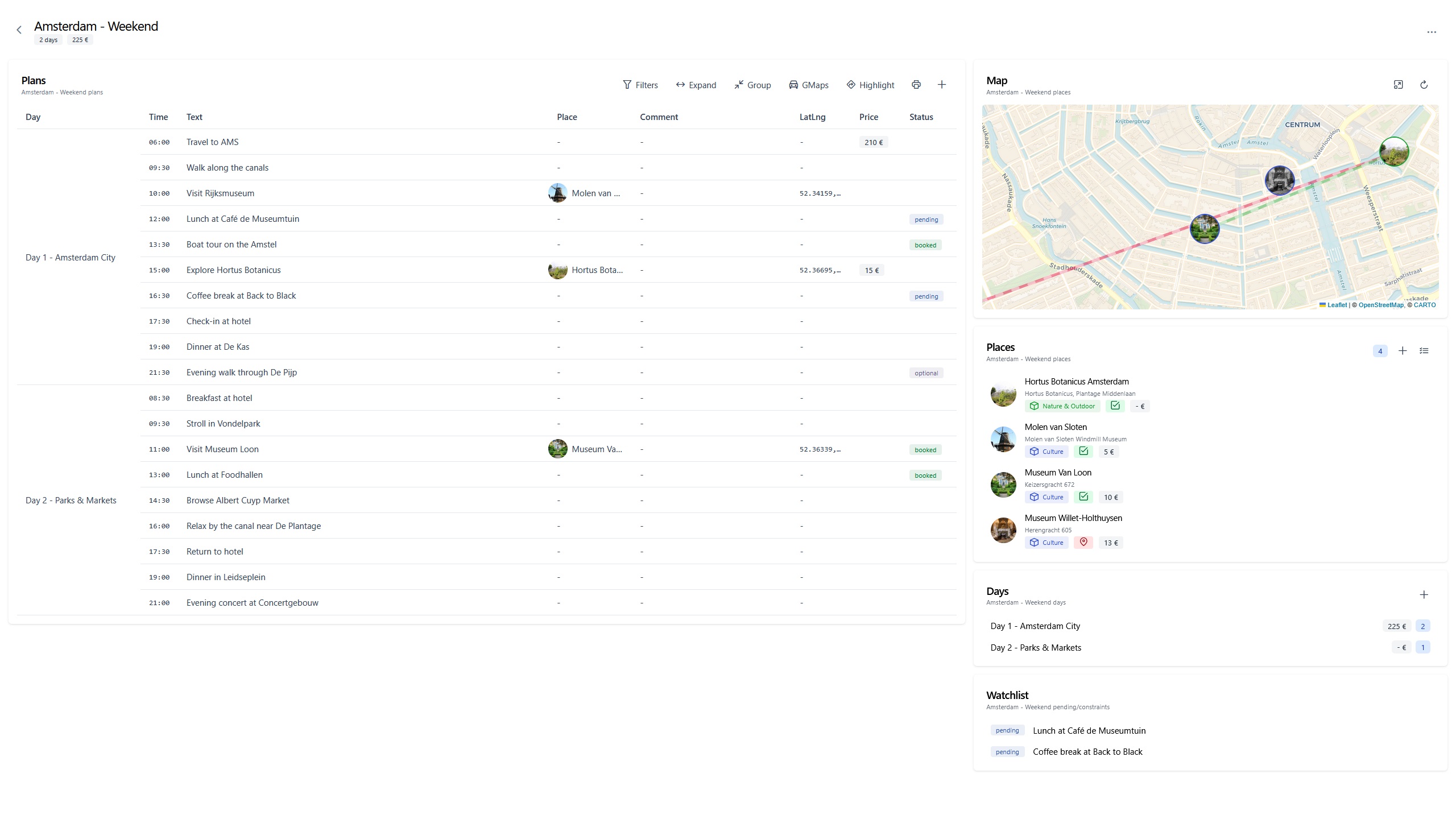Screen dimensions: 1456x819
Task: Click Expand in the Plans toolbar
Action: point(696,84)
